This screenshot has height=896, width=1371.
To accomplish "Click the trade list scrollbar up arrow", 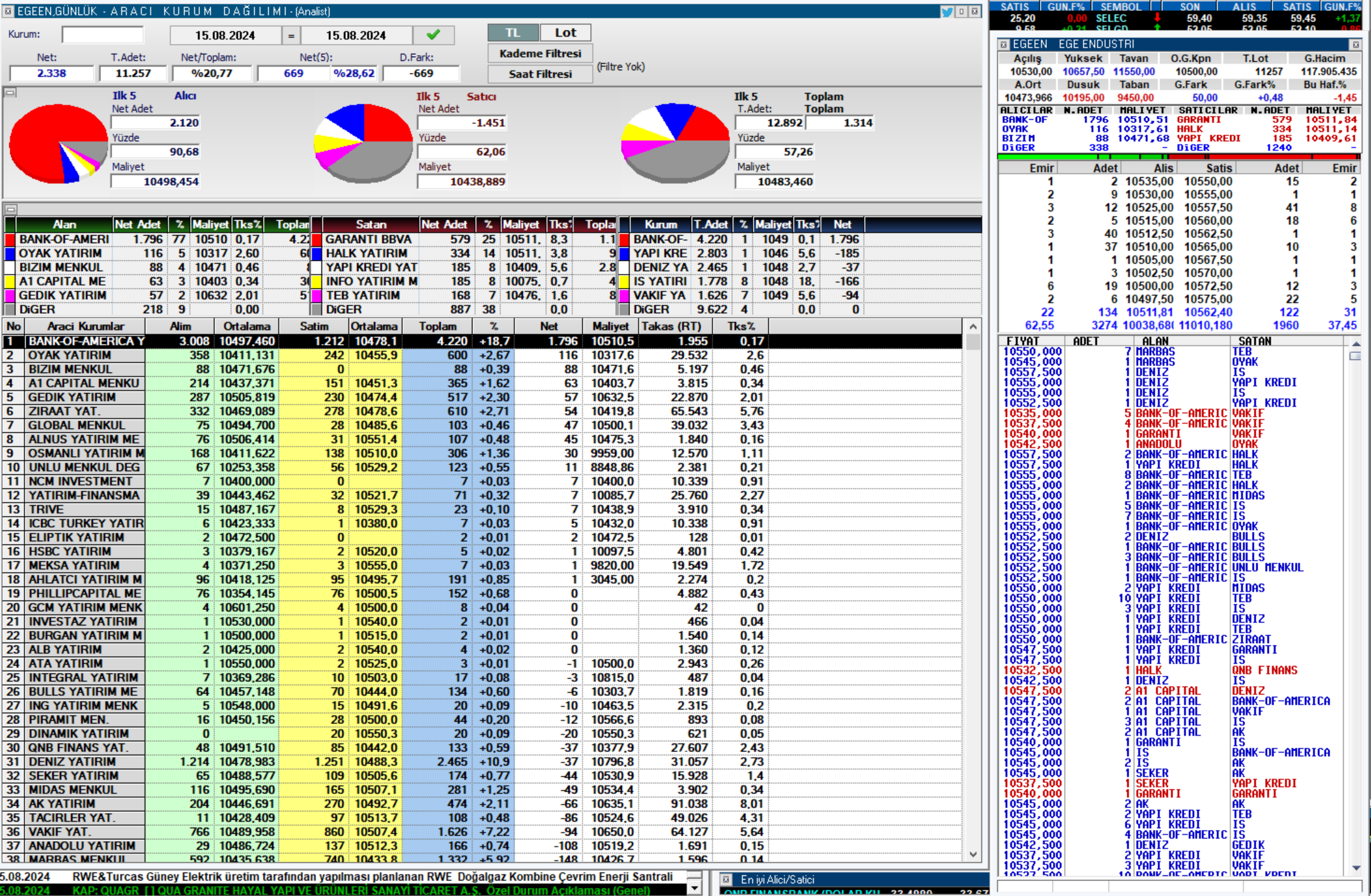I will 1355,343.
